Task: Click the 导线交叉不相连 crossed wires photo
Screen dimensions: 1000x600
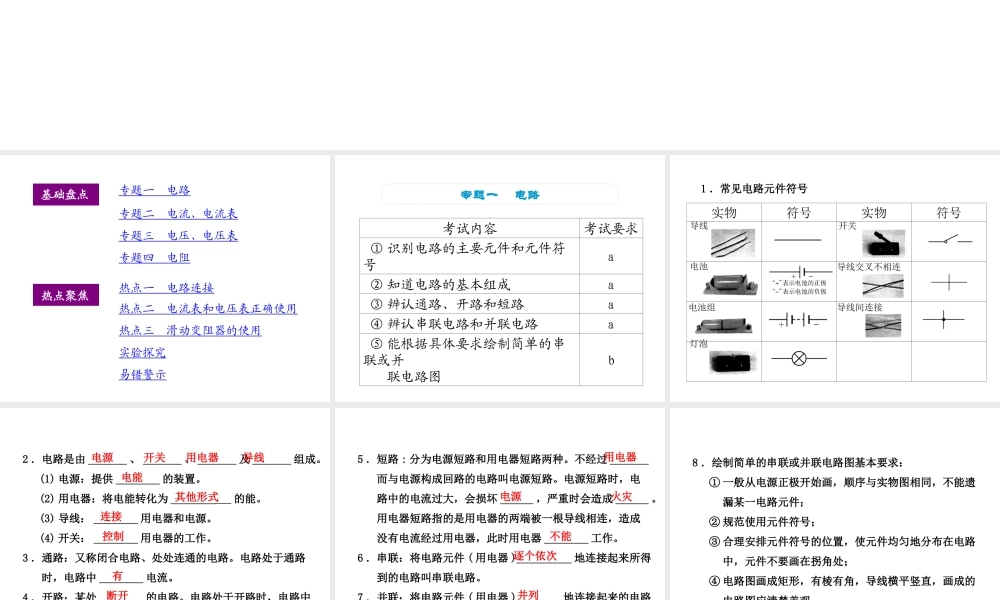Action: click(883, 286)
